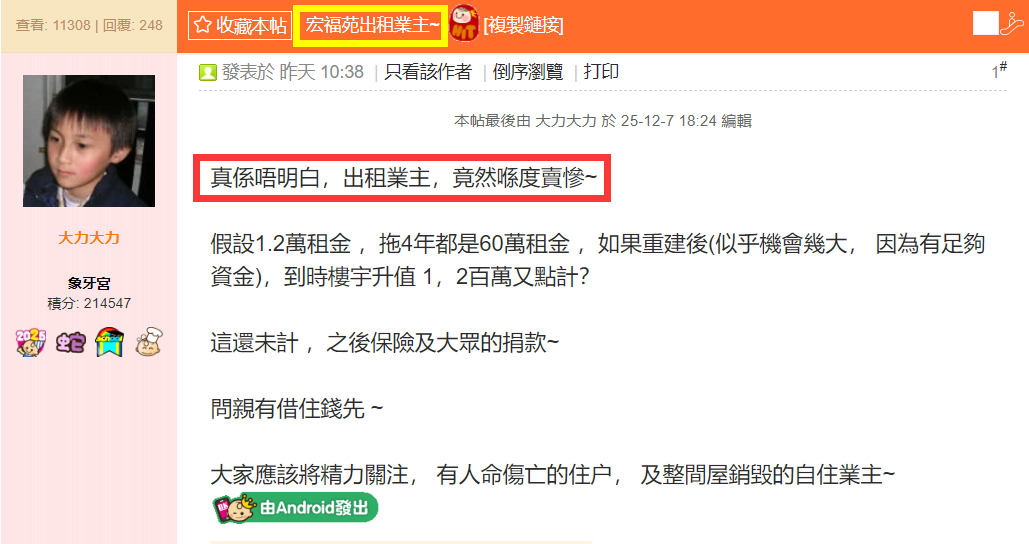Click the escalator scroll icon in header
Image resolution: width=1029 pixels, height=544 pixels.
click(x=1012, y=23)
